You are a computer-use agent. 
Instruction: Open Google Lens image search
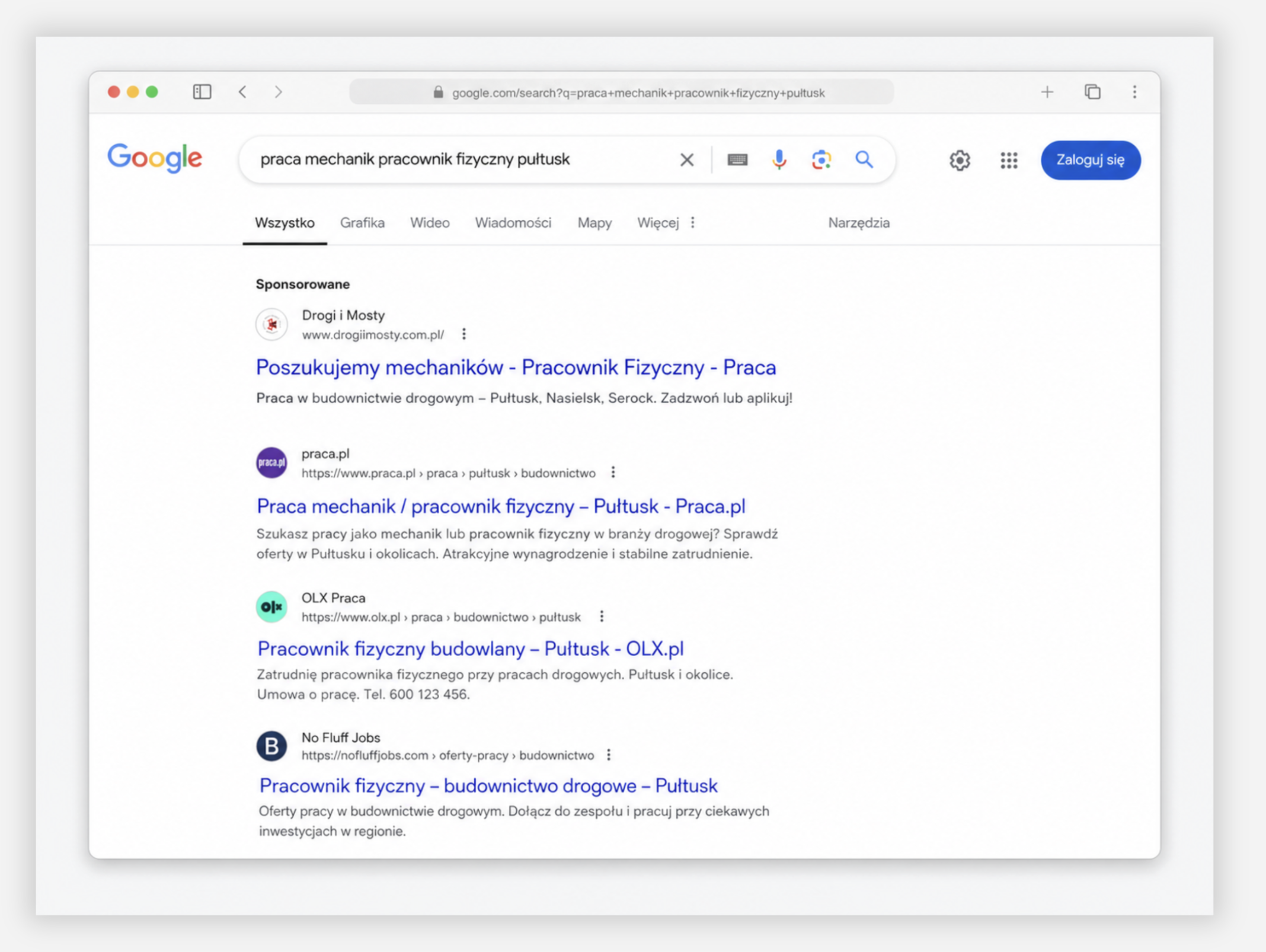(x=821, y=159)
